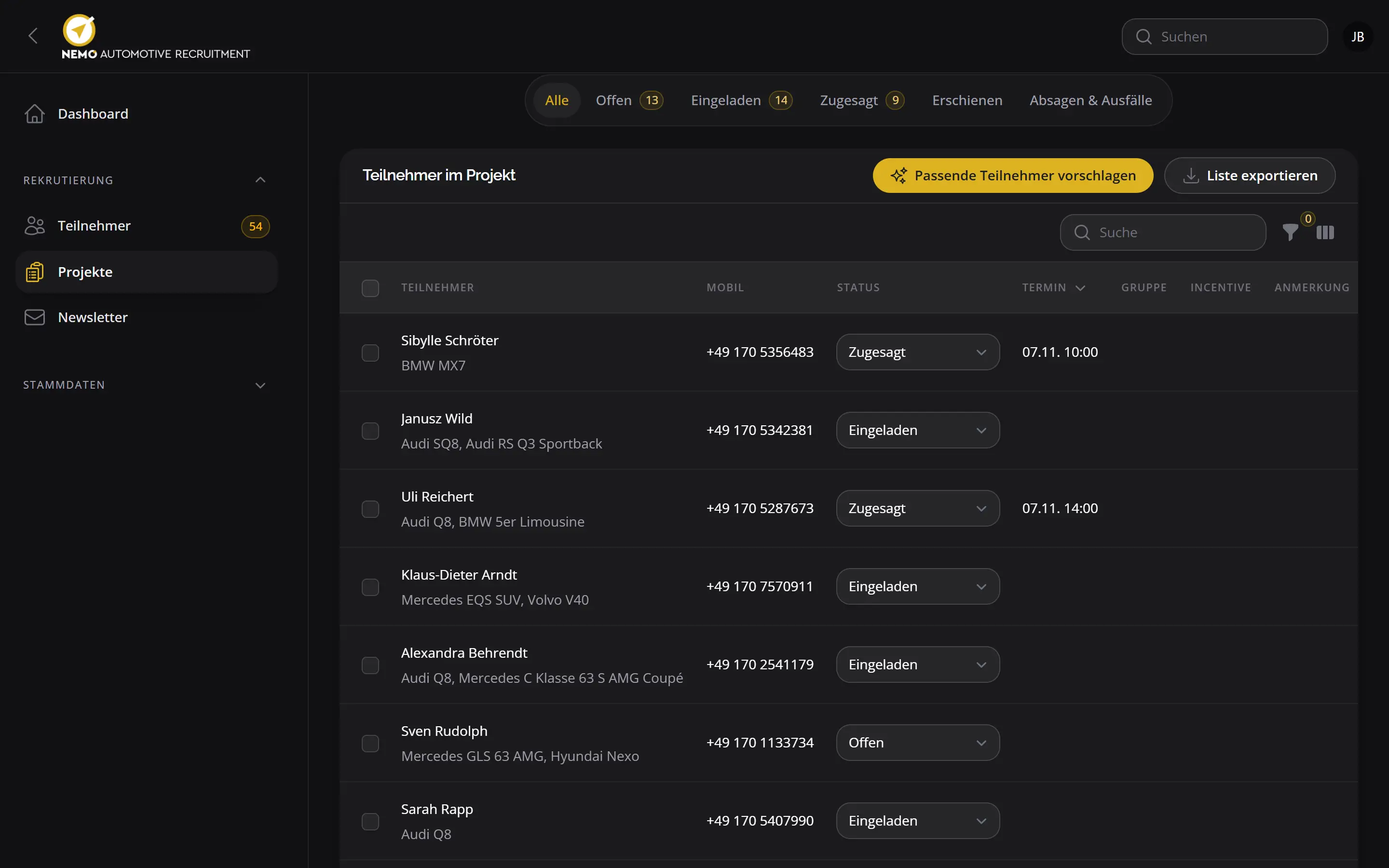Open status dropdown for Janusz Wild
Image resolution: width=1389 pixels, height=868 pixels.
pyautogui.click(x=918, y=430)
